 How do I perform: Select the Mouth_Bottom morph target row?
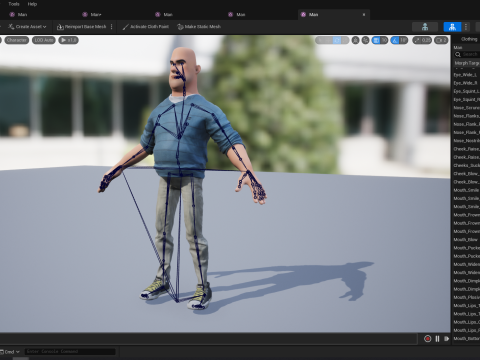[466, 339]
